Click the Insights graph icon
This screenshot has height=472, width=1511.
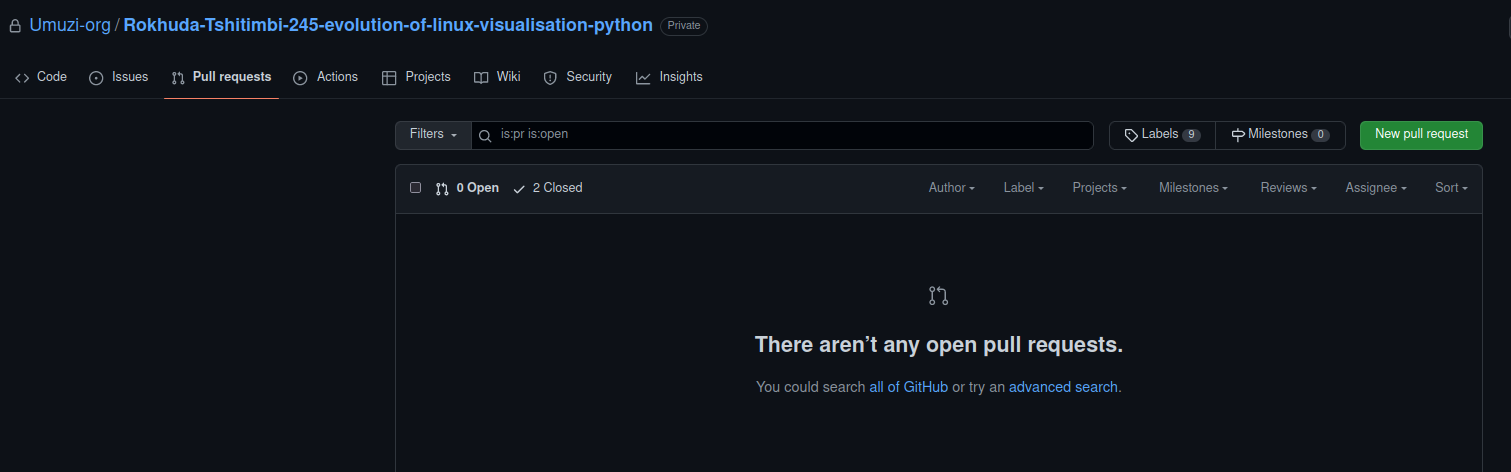tap(643, 78)
